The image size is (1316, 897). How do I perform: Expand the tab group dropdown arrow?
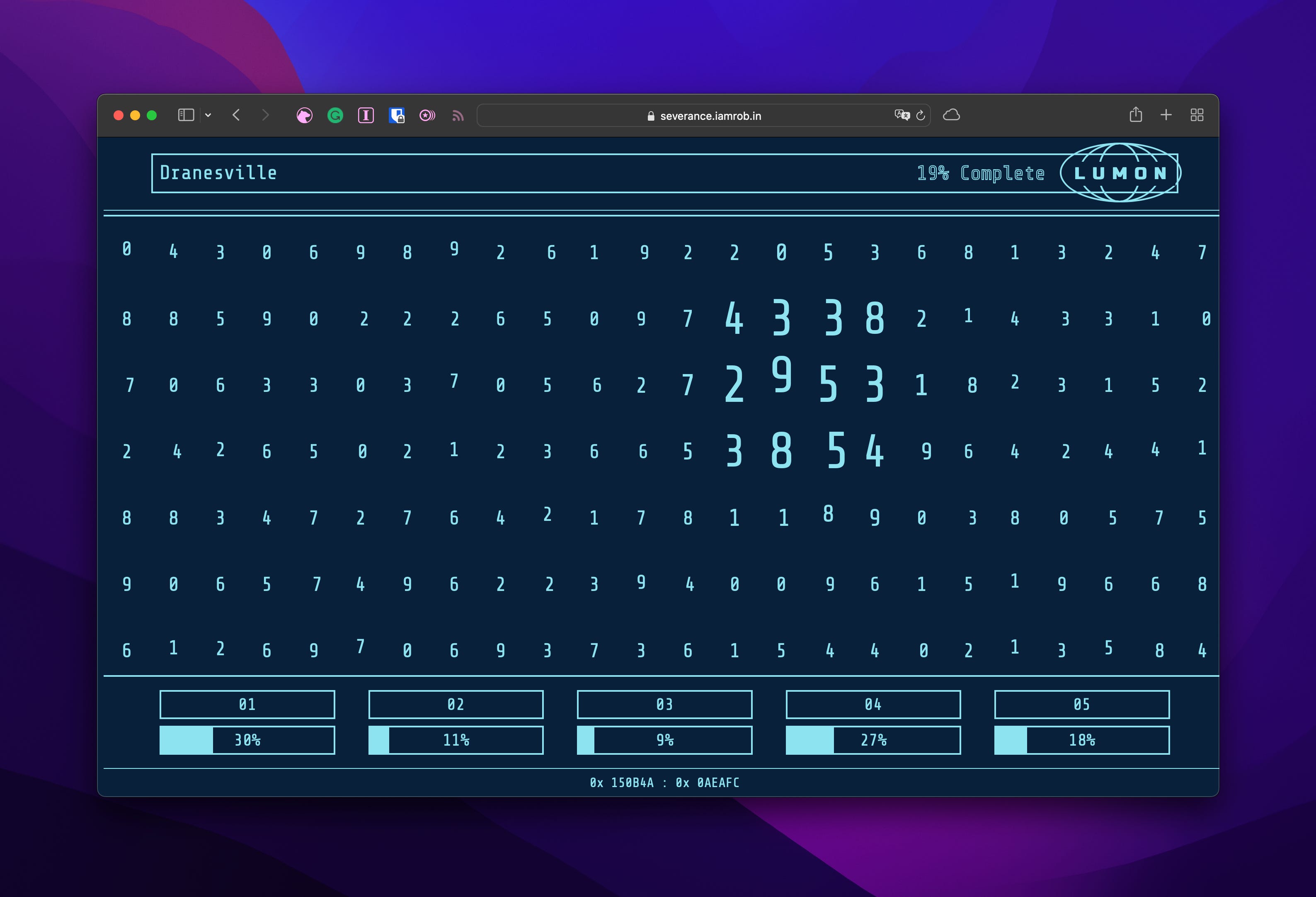click(208, 115)
